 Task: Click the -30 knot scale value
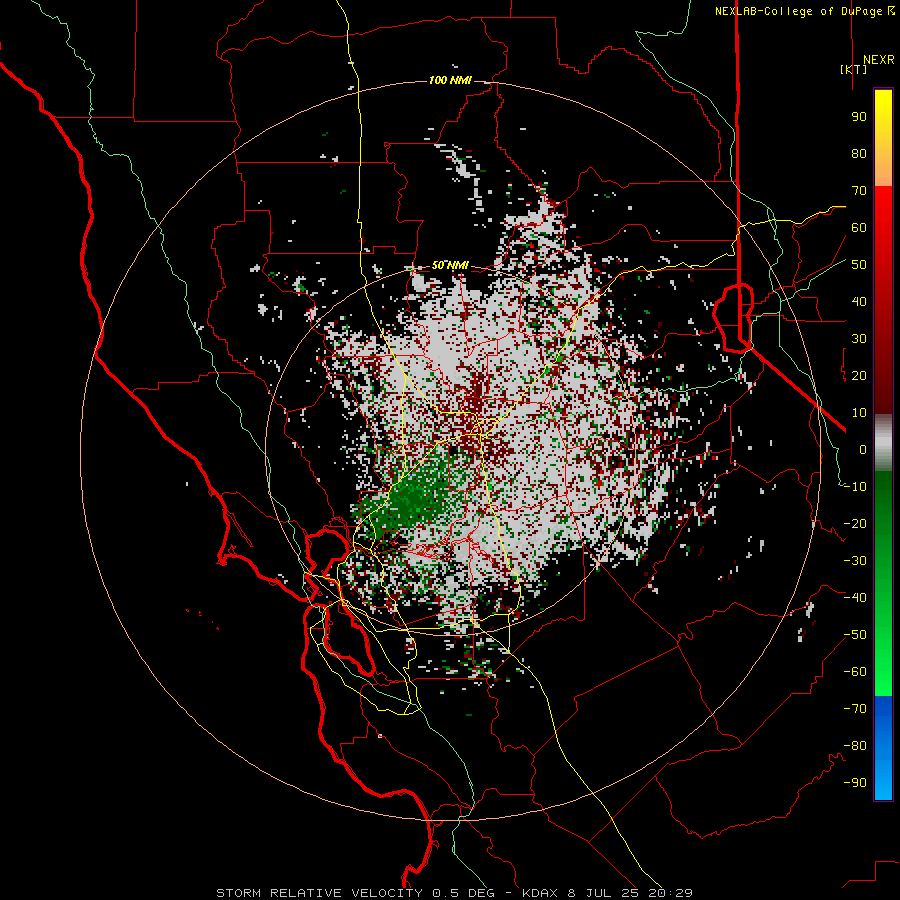coord(855,561)
